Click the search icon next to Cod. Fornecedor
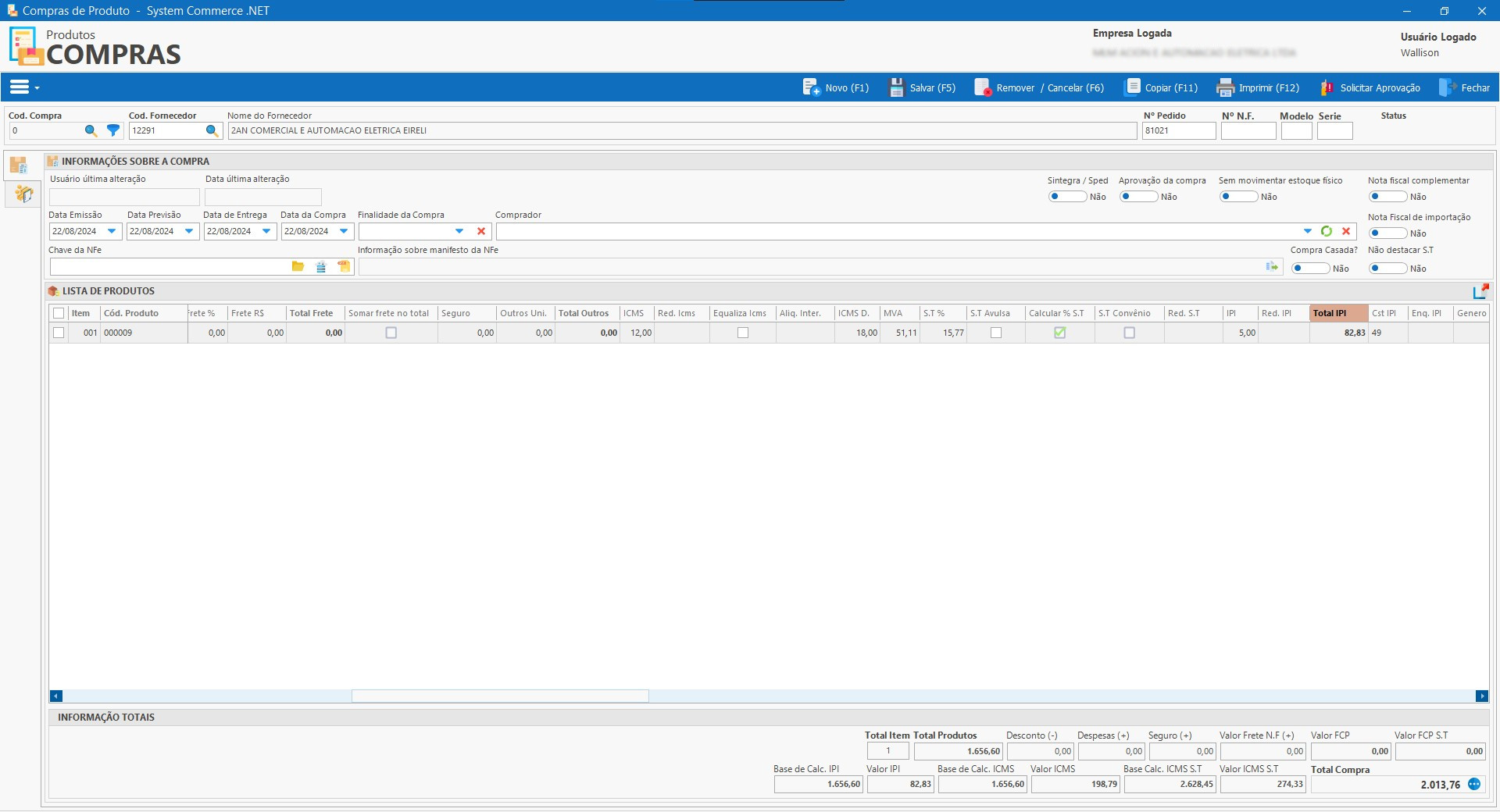 tap(212, 131)
